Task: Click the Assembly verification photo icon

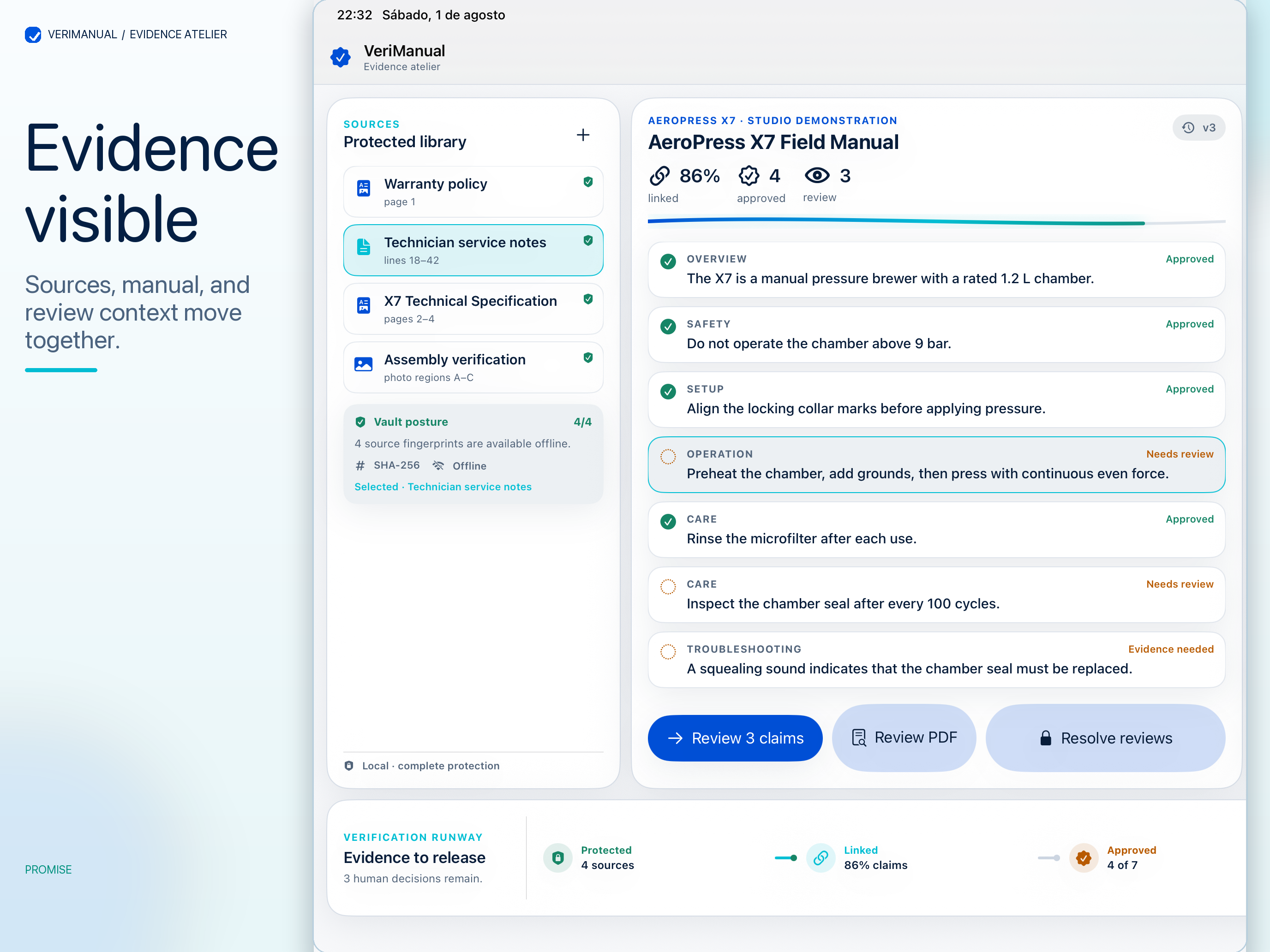Action: point(364,364)
